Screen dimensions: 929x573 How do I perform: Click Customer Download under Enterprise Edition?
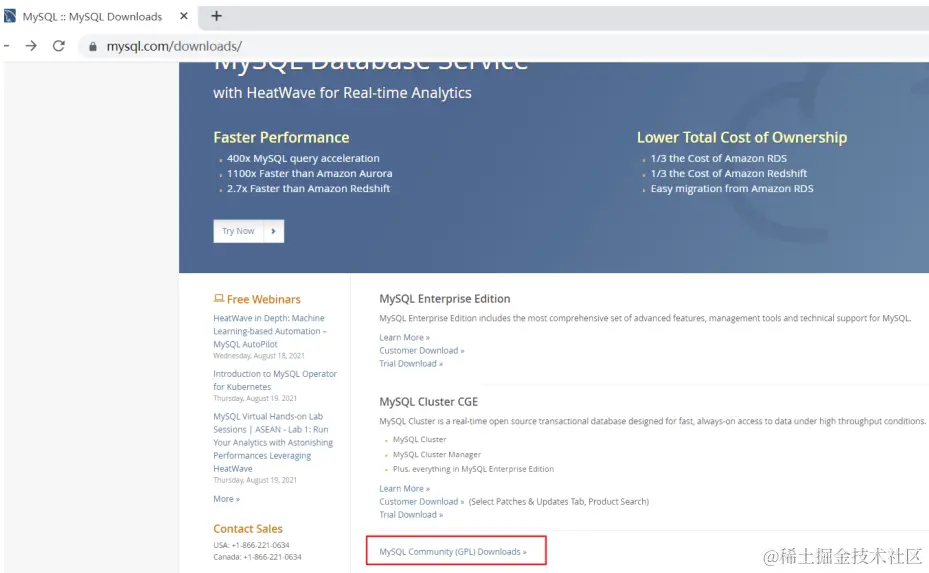(x=421, y=350)
